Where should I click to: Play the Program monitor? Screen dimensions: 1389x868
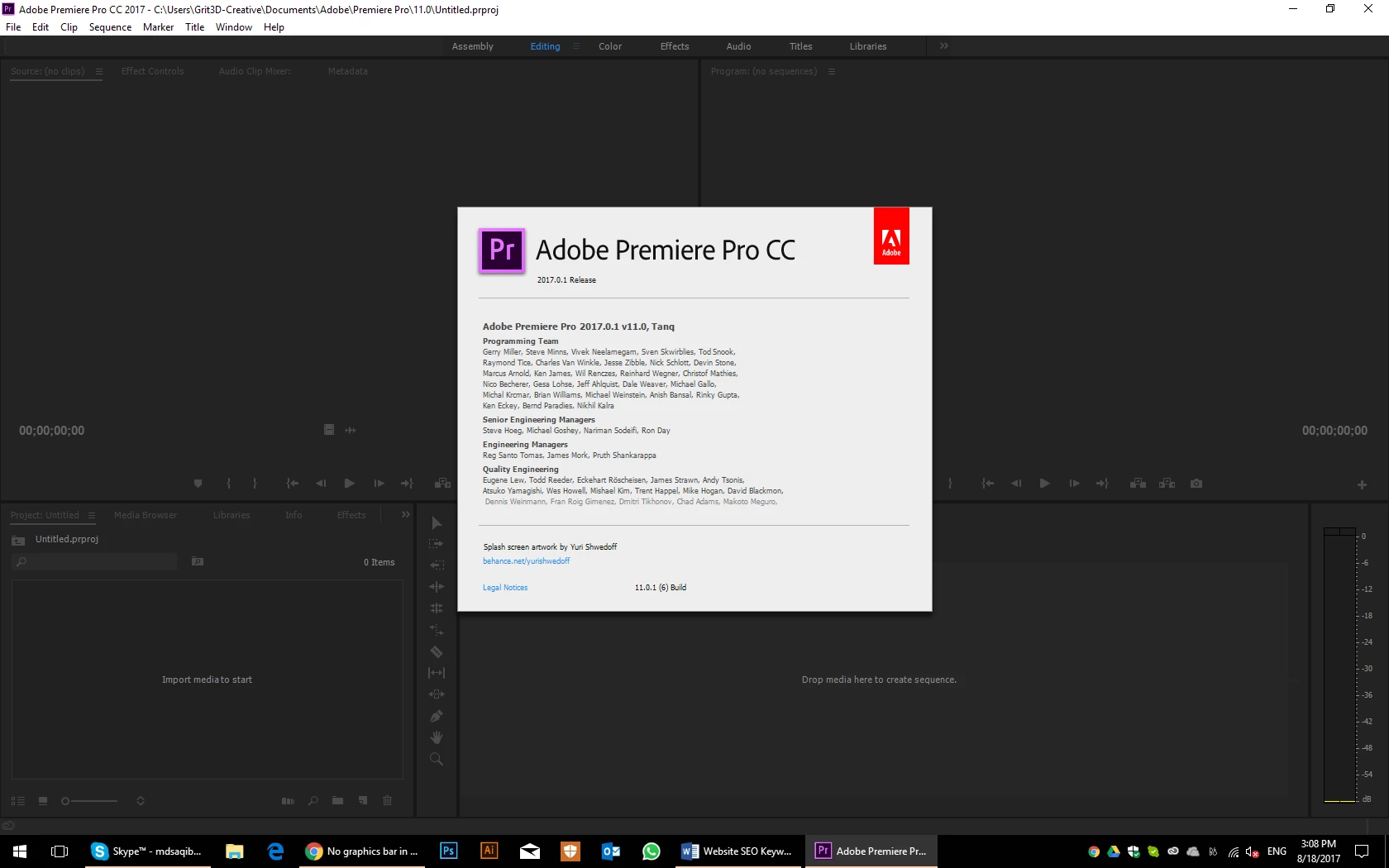tap(1045, 484)
